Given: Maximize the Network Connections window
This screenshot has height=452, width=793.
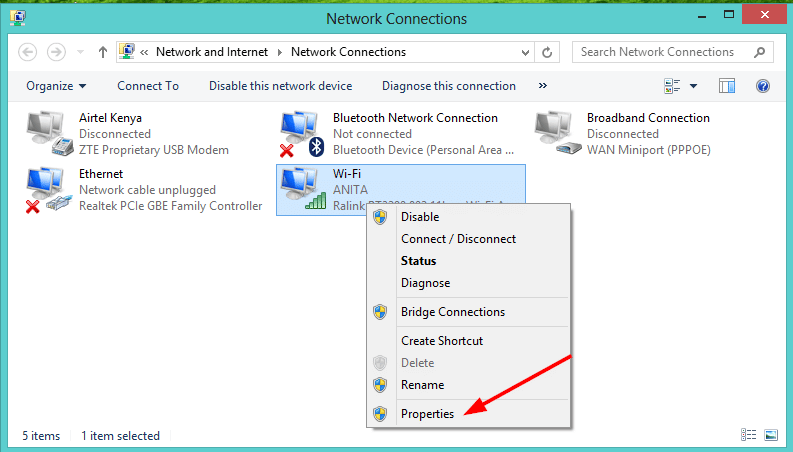Looking at the screenshot, I should pos(729,15).
